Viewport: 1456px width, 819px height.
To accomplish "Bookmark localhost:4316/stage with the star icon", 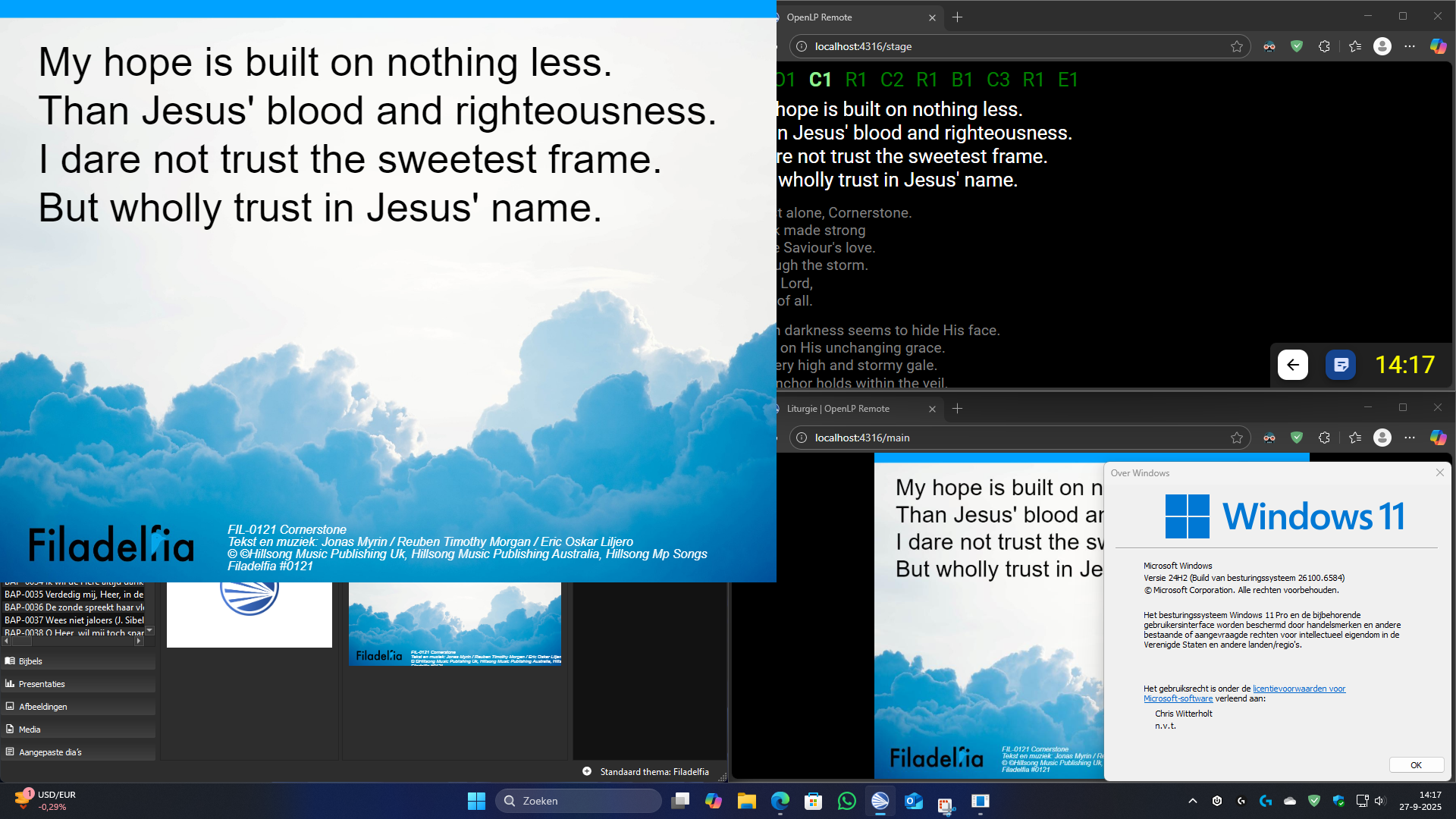I will 1237,46.
